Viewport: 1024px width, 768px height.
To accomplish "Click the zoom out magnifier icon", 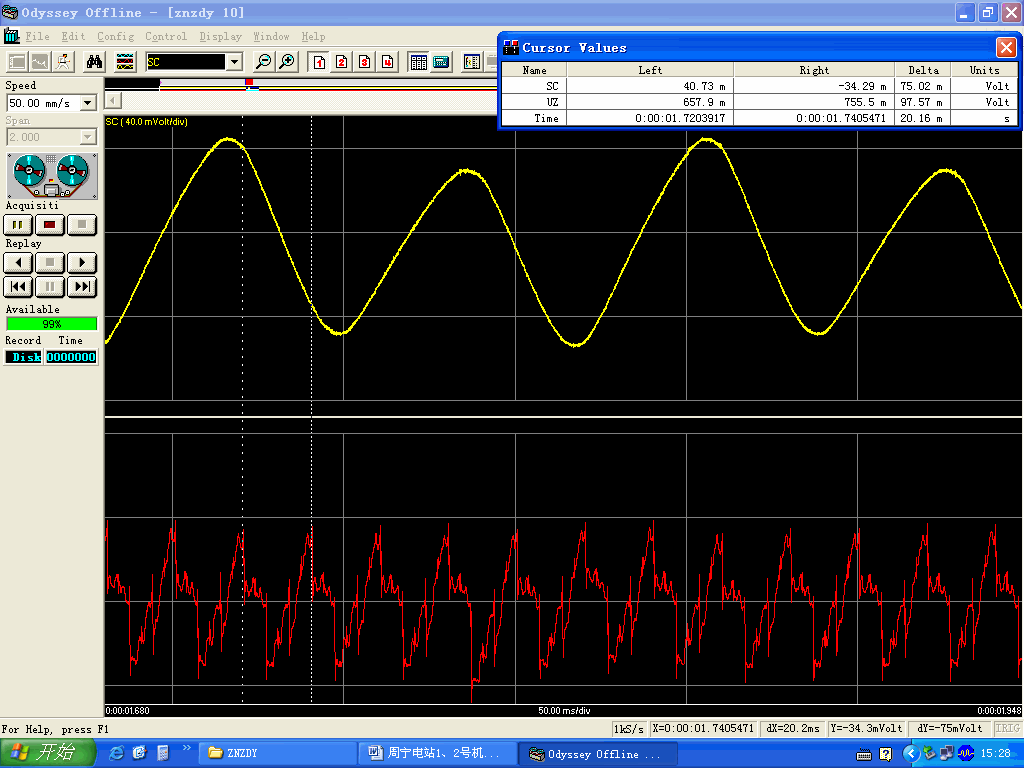I will point(264,62).
